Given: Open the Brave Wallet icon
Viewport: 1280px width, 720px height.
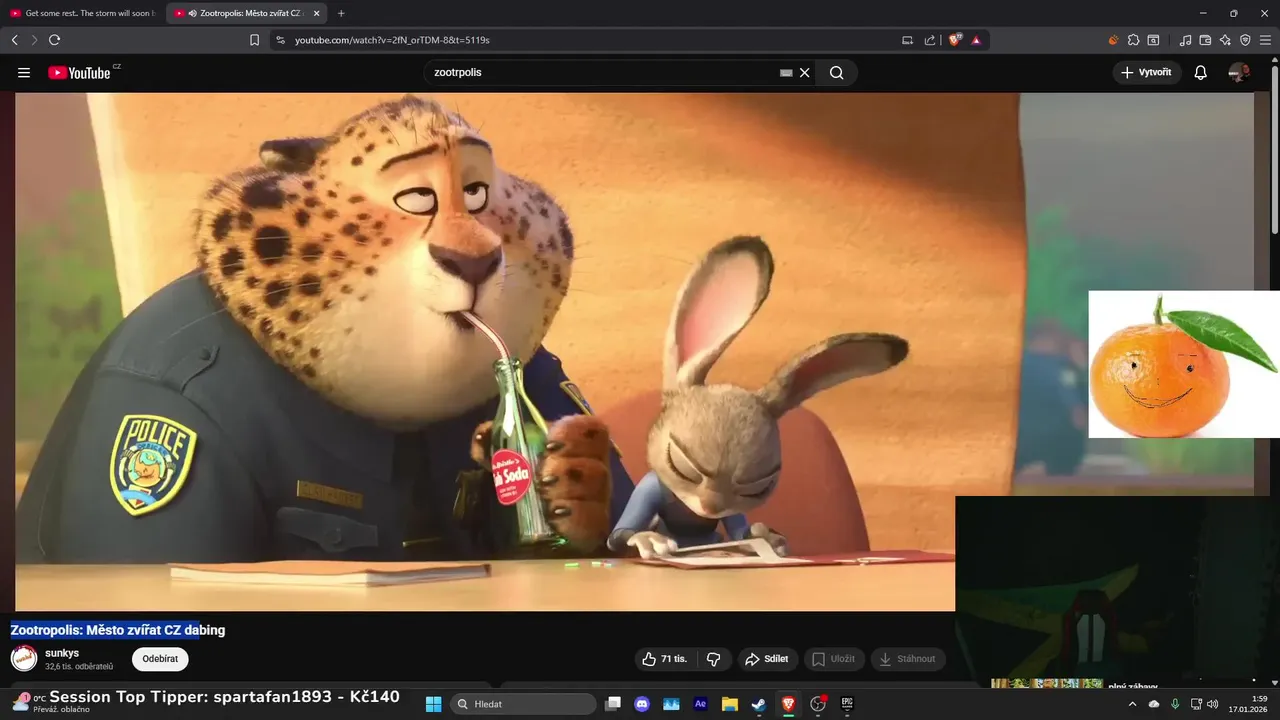Looking at the screenshot, I should point(1205,40).
